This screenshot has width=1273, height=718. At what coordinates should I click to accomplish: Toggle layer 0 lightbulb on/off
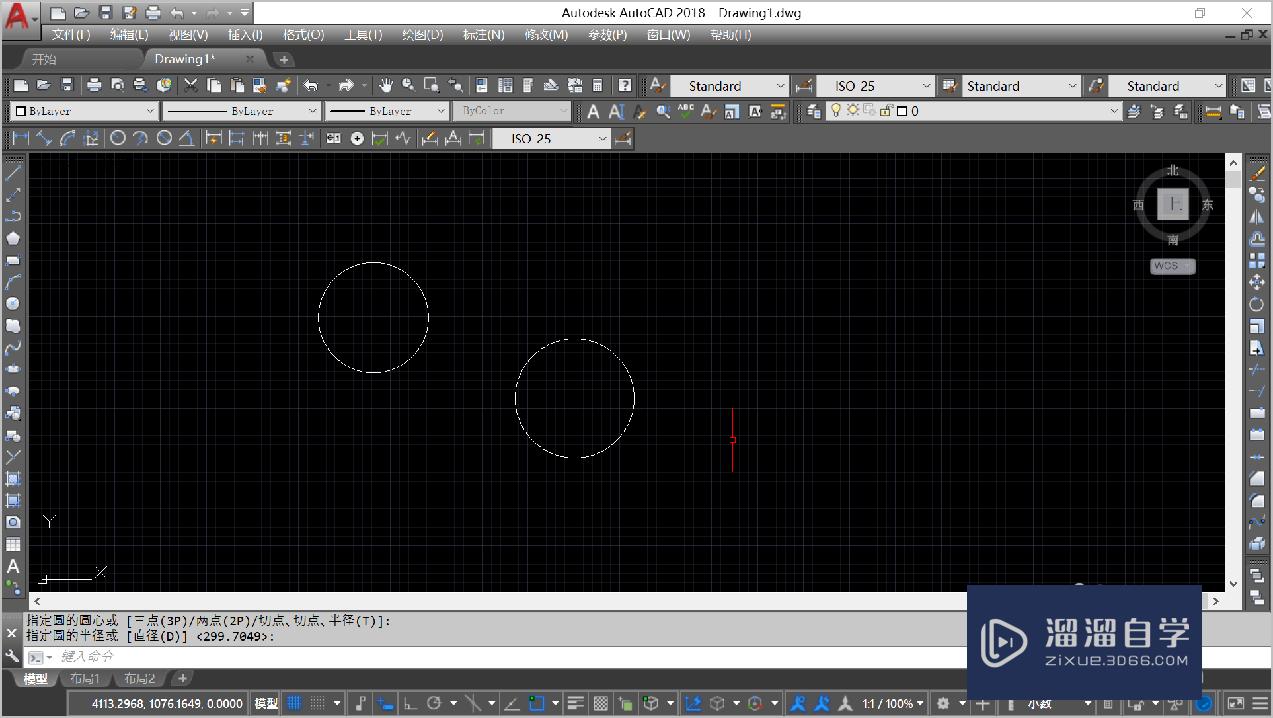[x=836, y=111]
